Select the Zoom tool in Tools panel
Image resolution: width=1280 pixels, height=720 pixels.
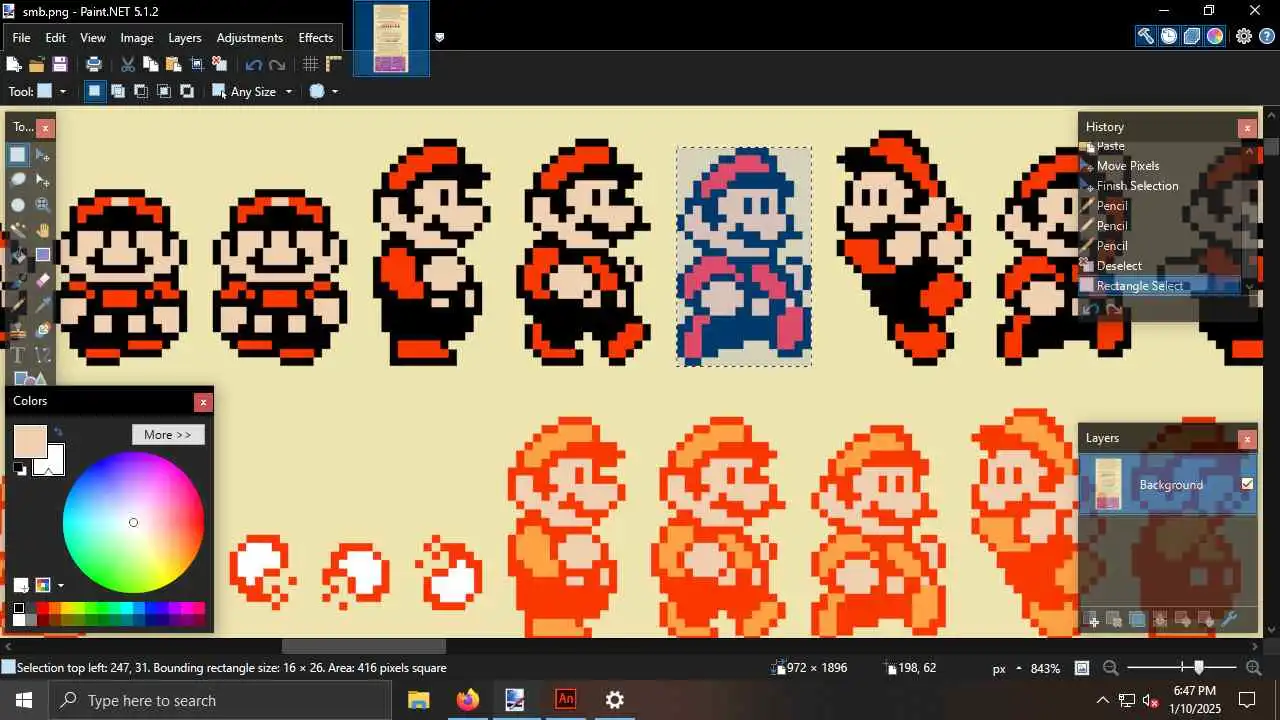(x=43, y=204)
